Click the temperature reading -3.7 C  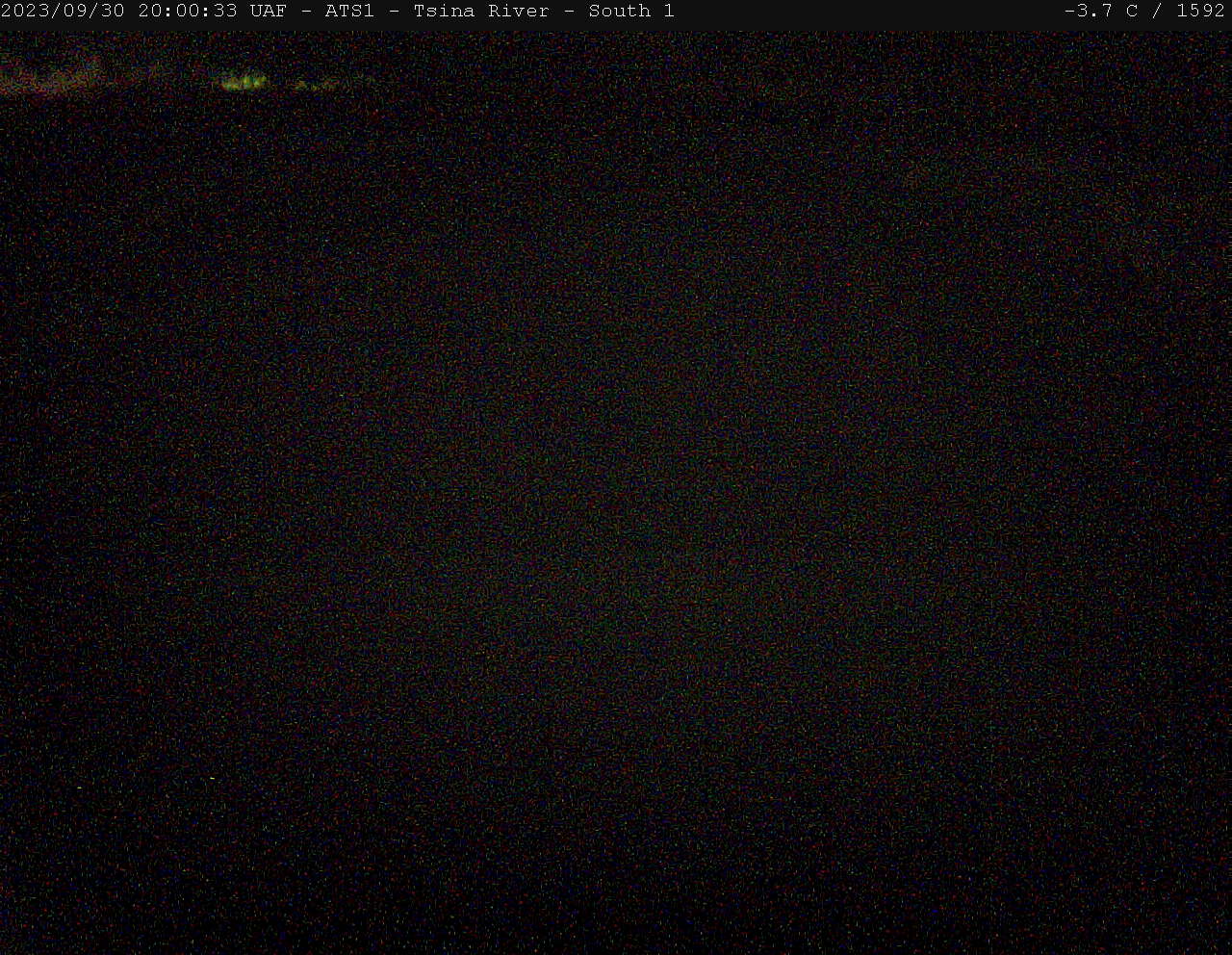coord(1101,11)
